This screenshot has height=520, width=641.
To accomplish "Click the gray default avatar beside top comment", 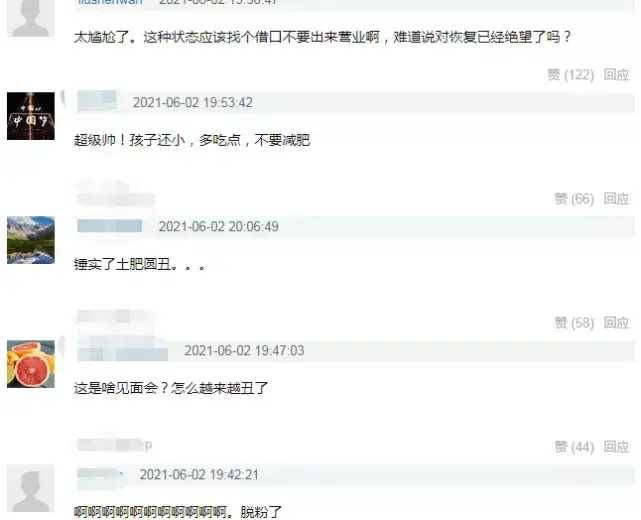I will pos(31,18).
